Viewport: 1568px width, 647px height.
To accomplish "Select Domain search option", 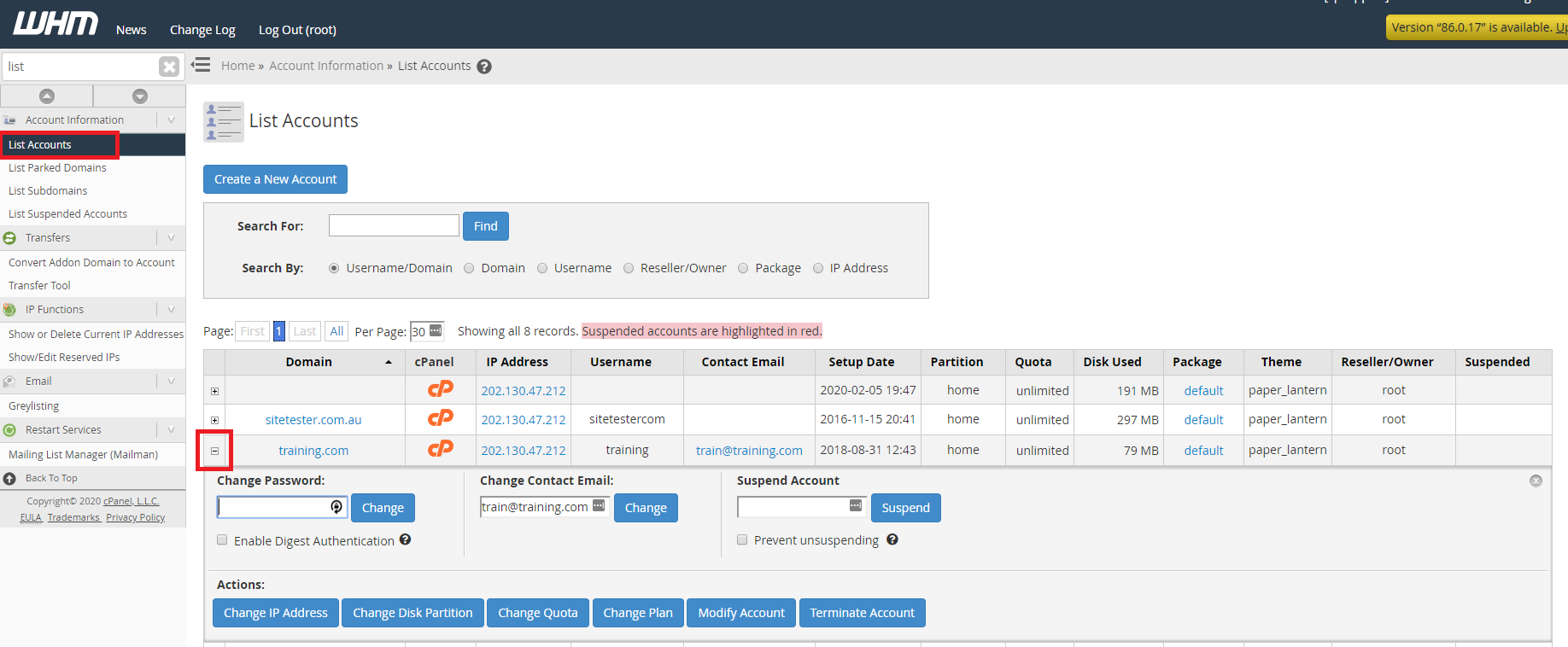I will click(x=469, y=268).
